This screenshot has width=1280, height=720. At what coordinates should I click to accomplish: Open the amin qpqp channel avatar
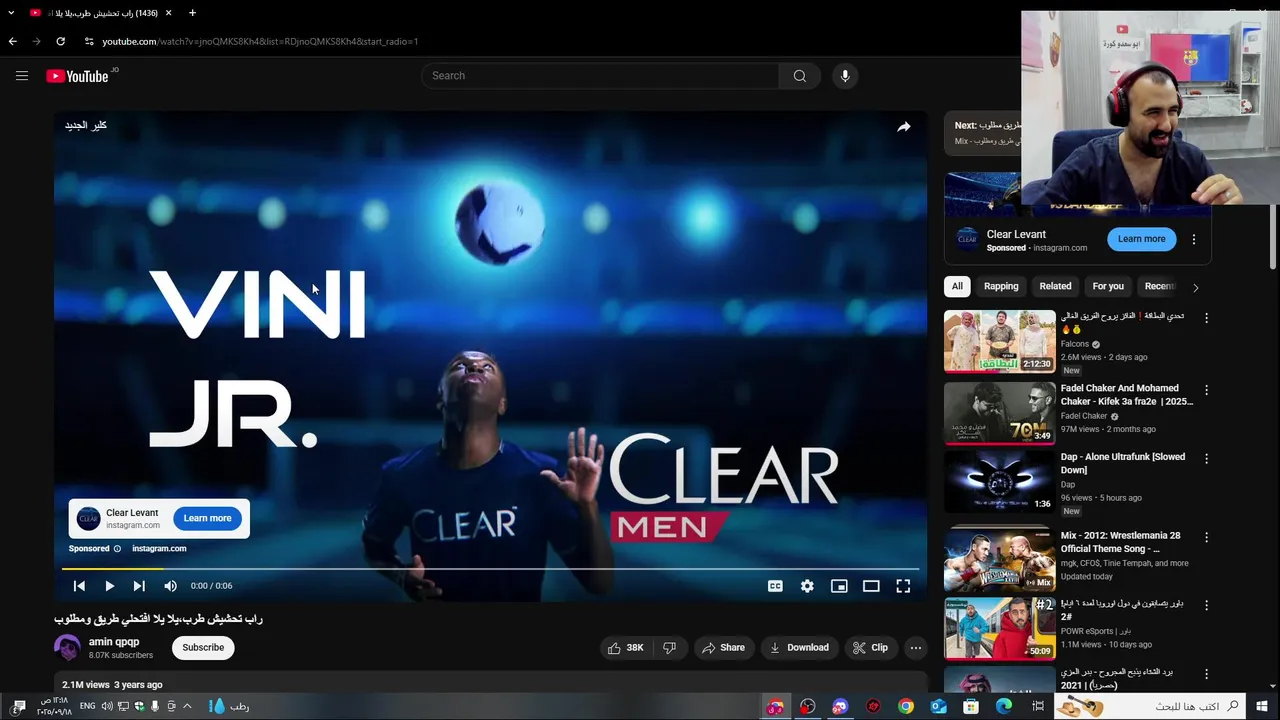coord(67,648)
